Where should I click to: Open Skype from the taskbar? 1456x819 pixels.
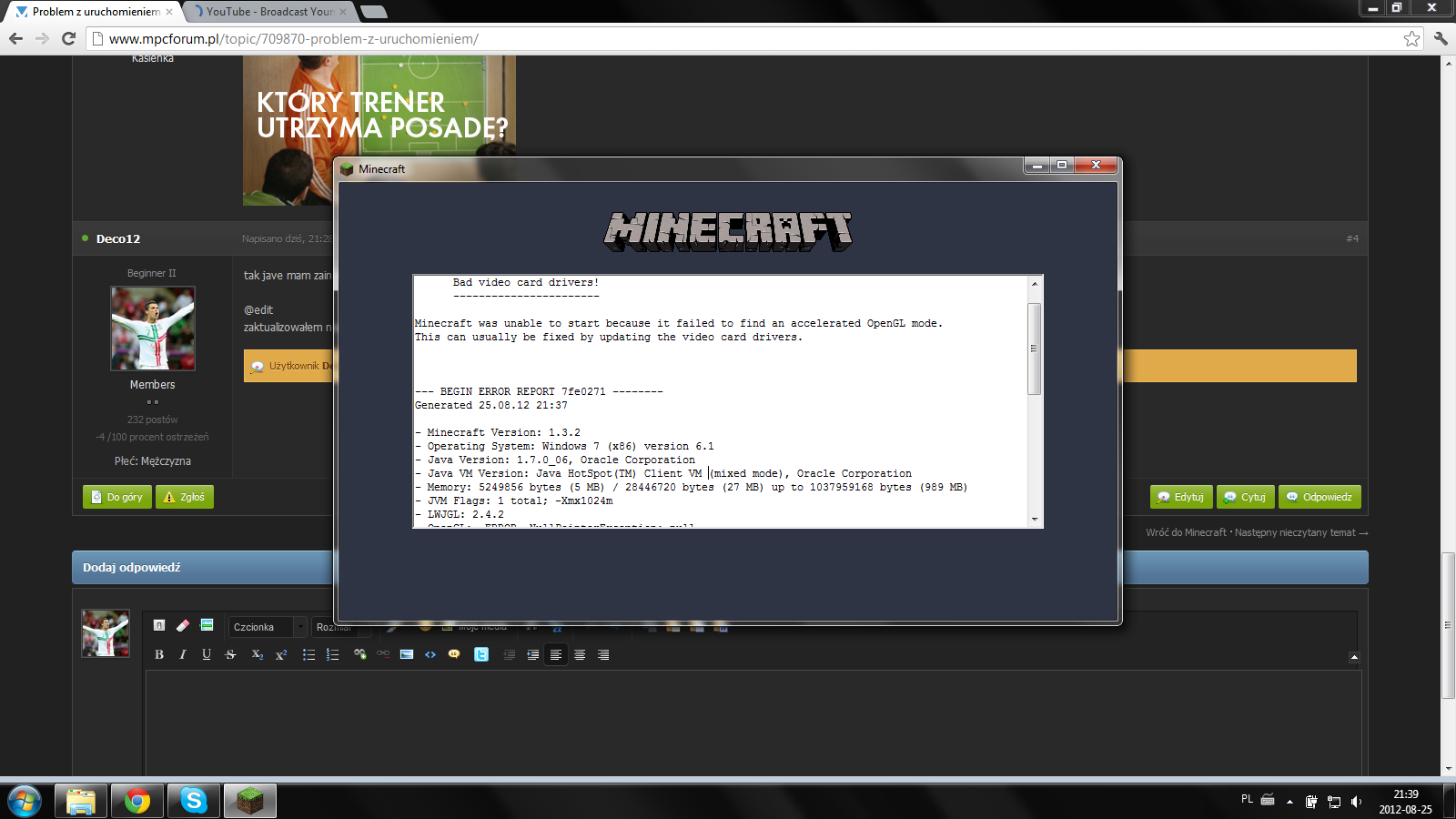coord(194,801)
